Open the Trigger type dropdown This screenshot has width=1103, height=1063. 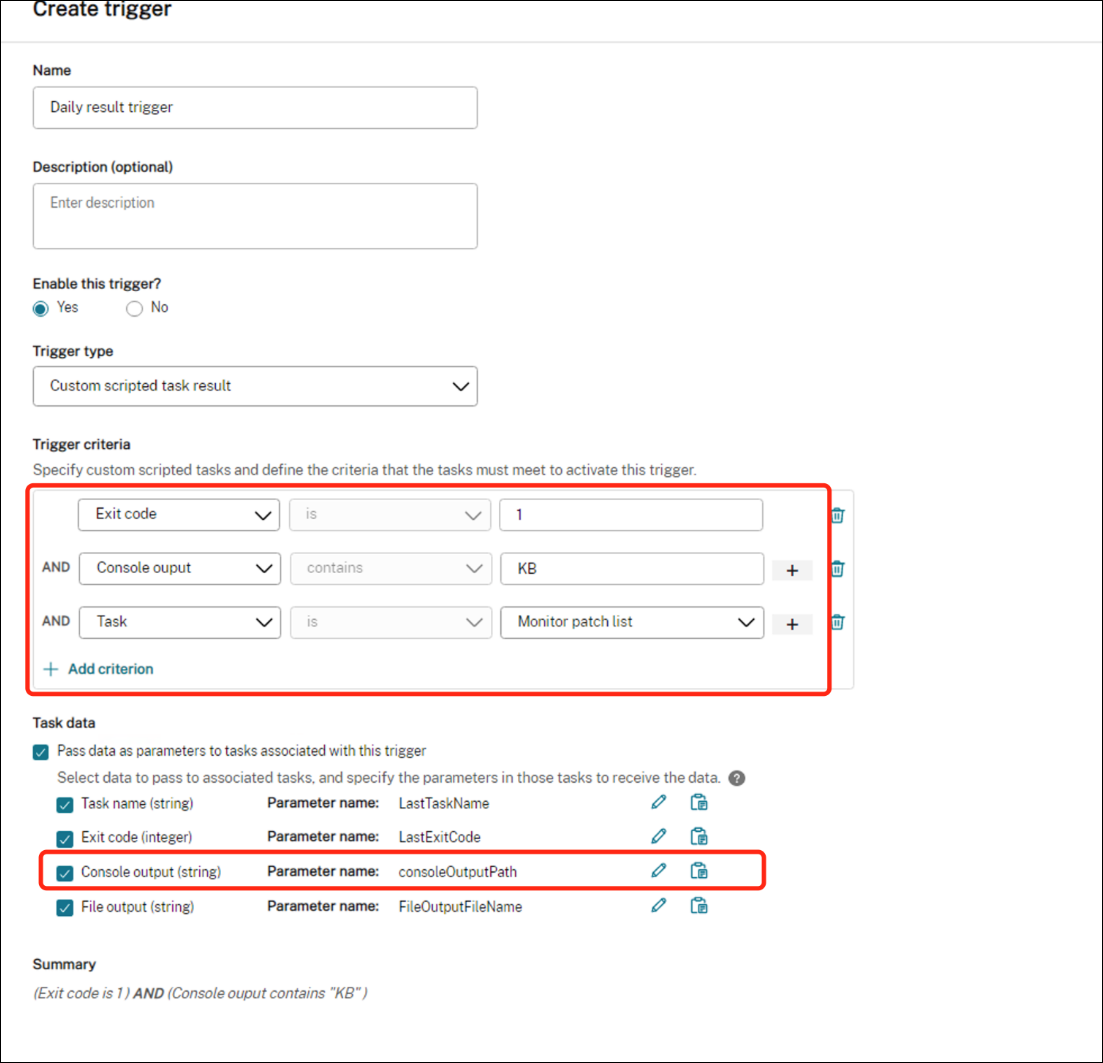coord(255,386)
